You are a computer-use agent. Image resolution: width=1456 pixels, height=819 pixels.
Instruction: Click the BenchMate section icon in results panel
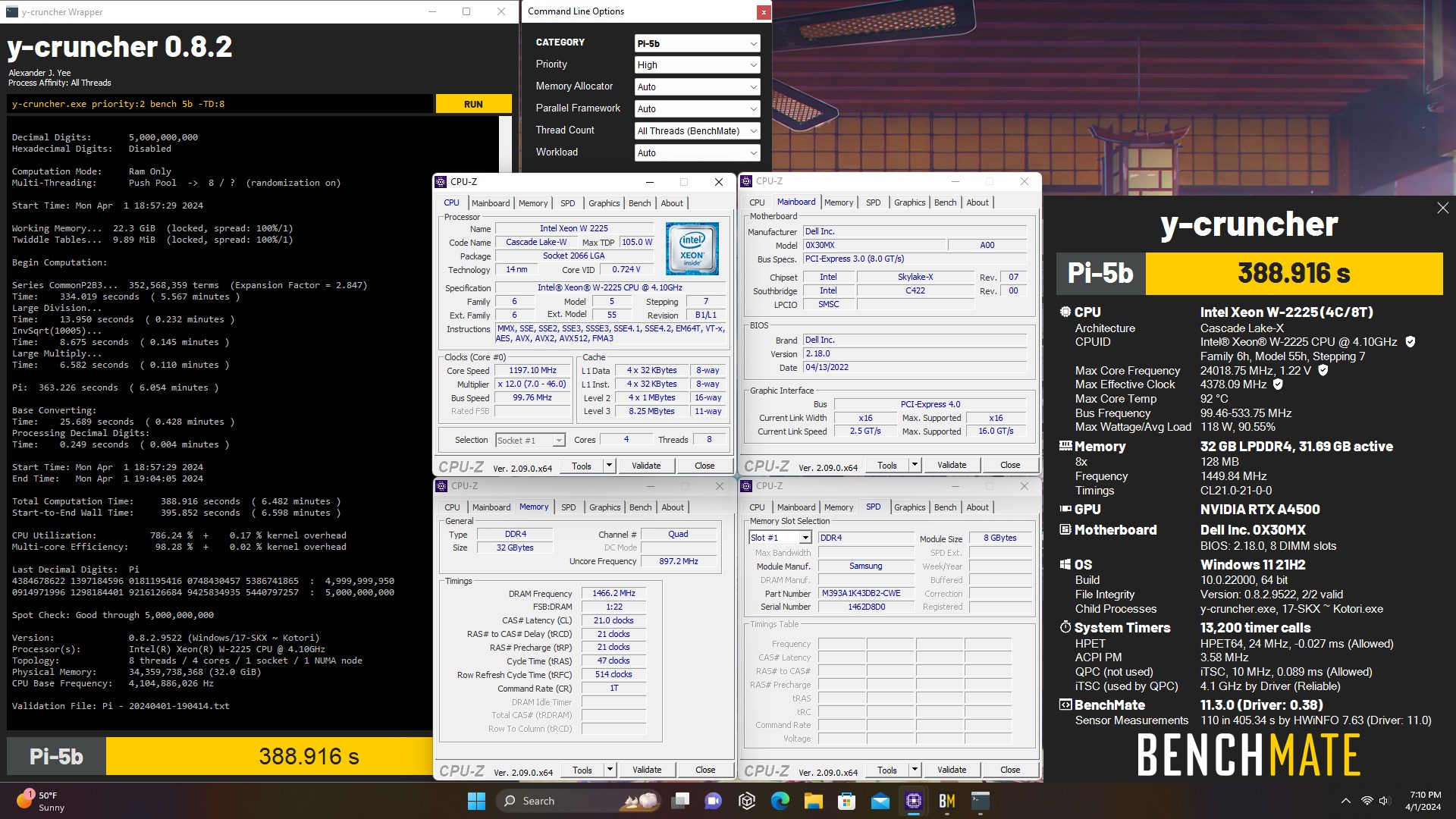(1065, 704)
